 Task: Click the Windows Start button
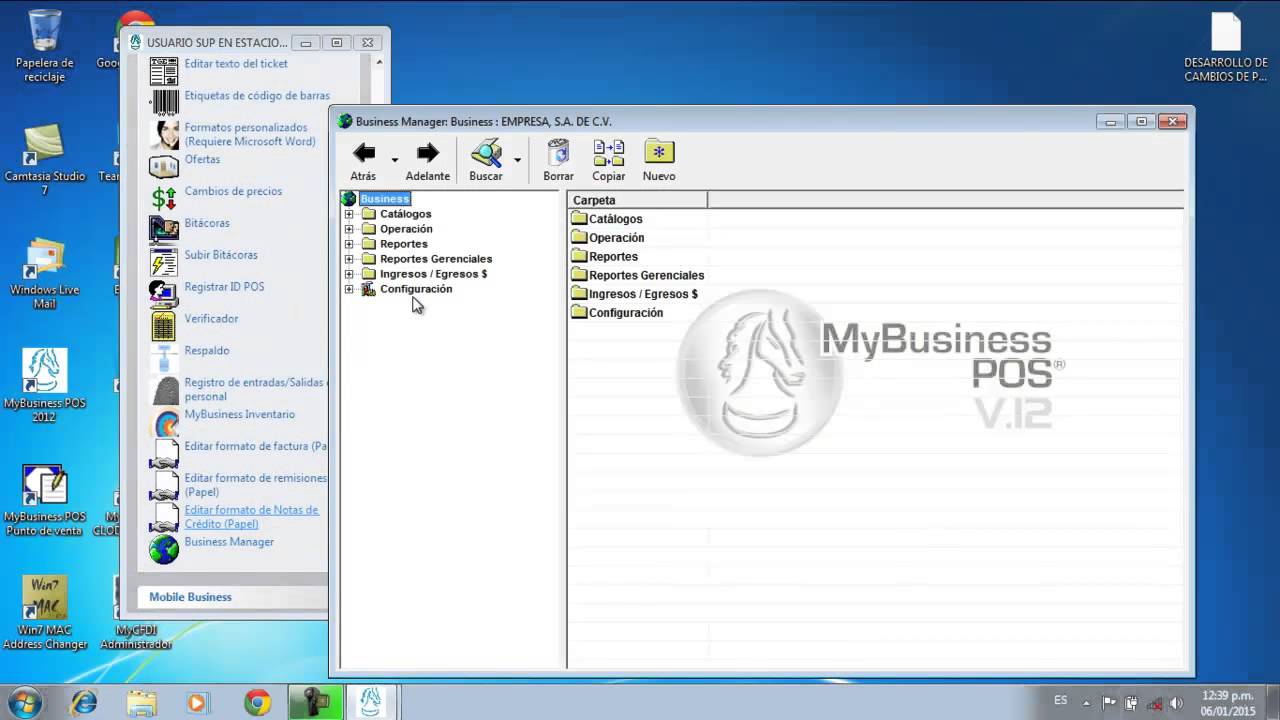tap(23, 702)
